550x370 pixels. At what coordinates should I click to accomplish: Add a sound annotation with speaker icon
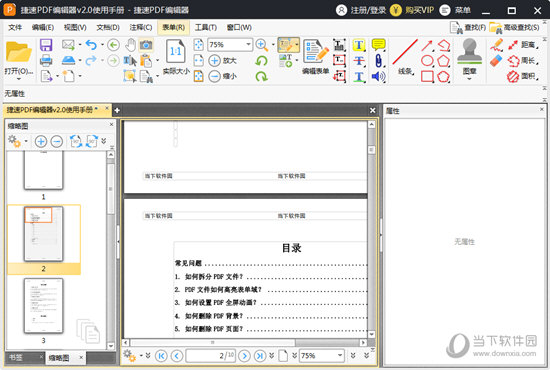click(378, 76)
